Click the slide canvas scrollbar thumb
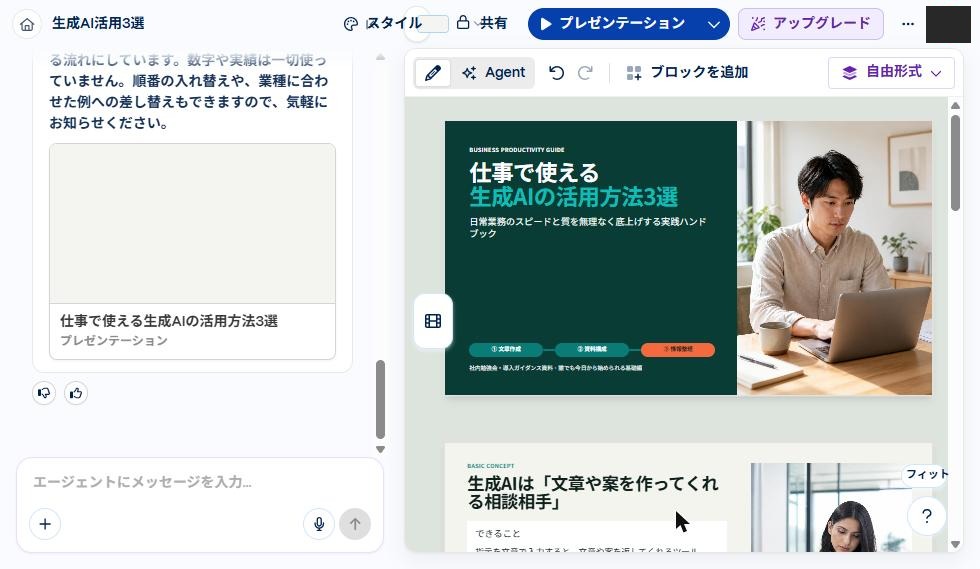The image size is (980, 569). click(955, 163)
